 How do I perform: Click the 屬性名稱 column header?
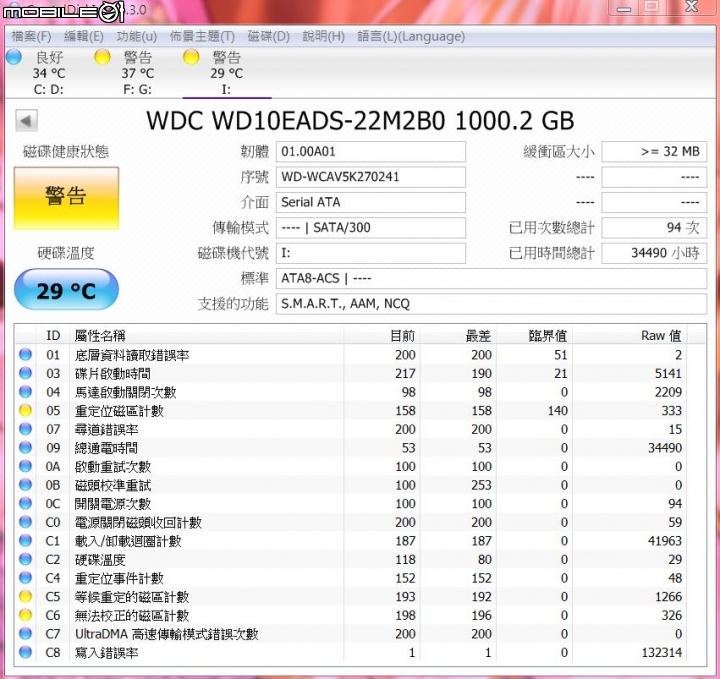(207, 335)
